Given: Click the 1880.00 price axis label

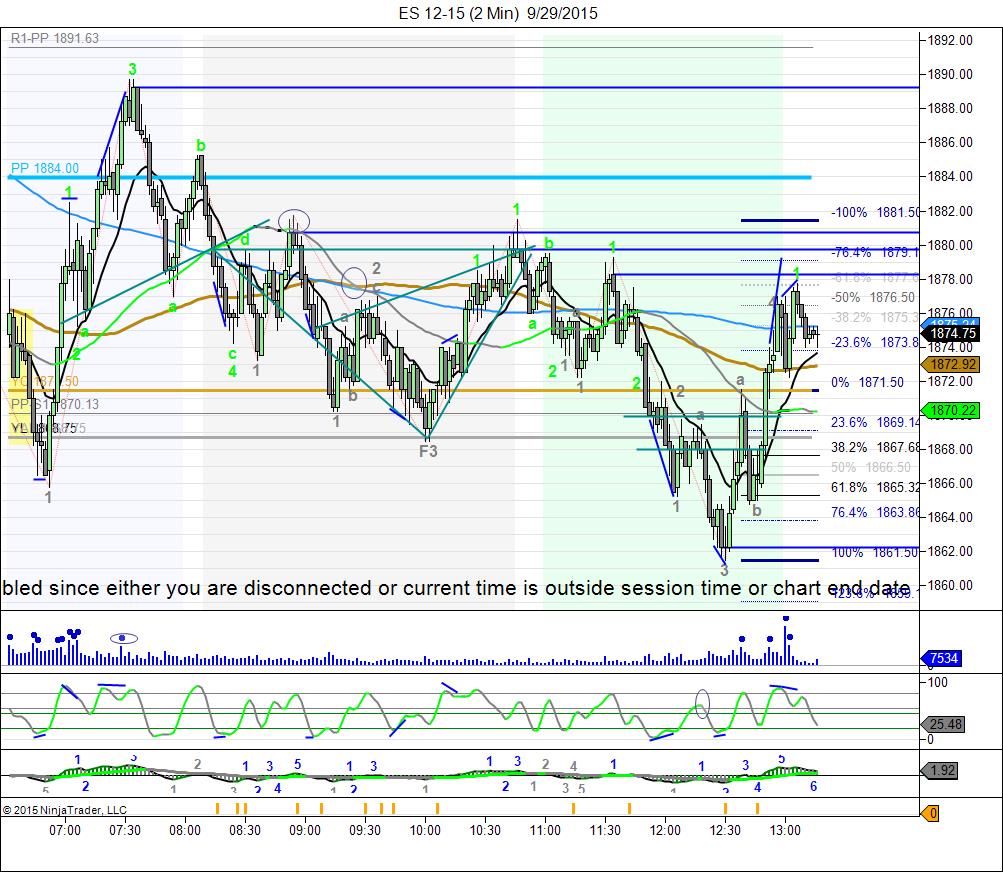Looking at the screenshot, I should [x=950, y=245].
